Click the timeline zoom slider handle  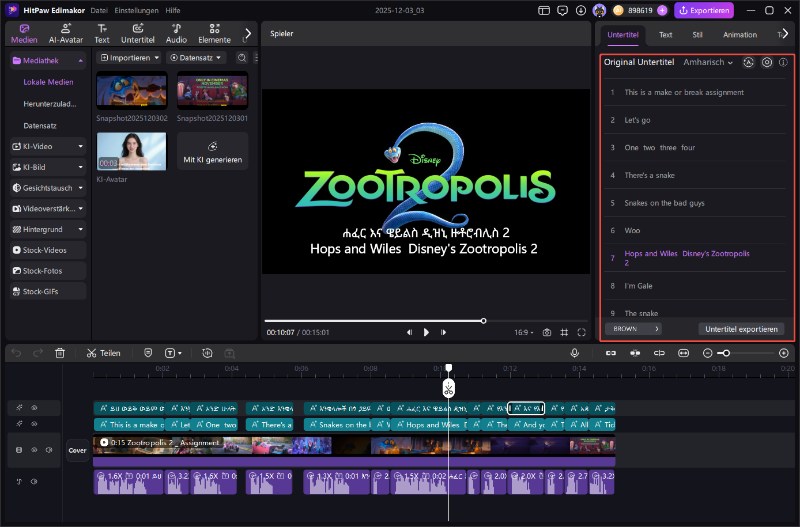(724, 353)
